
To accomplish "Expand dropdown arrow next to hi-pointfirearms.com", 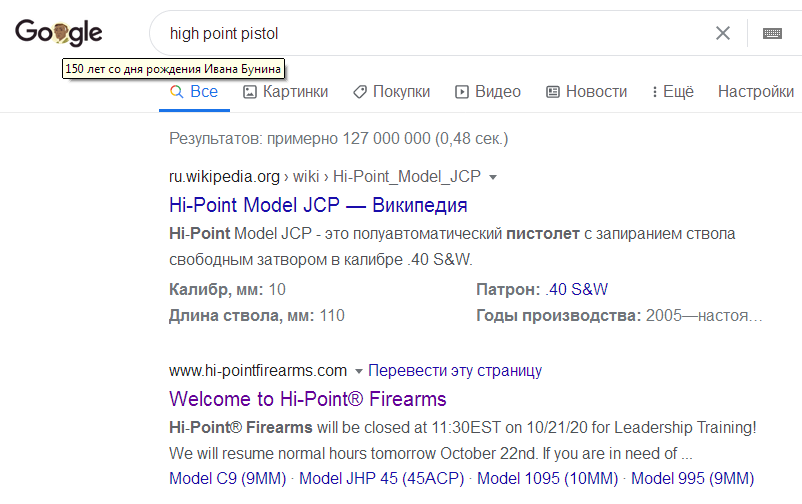I will click(x=359, y=371).
